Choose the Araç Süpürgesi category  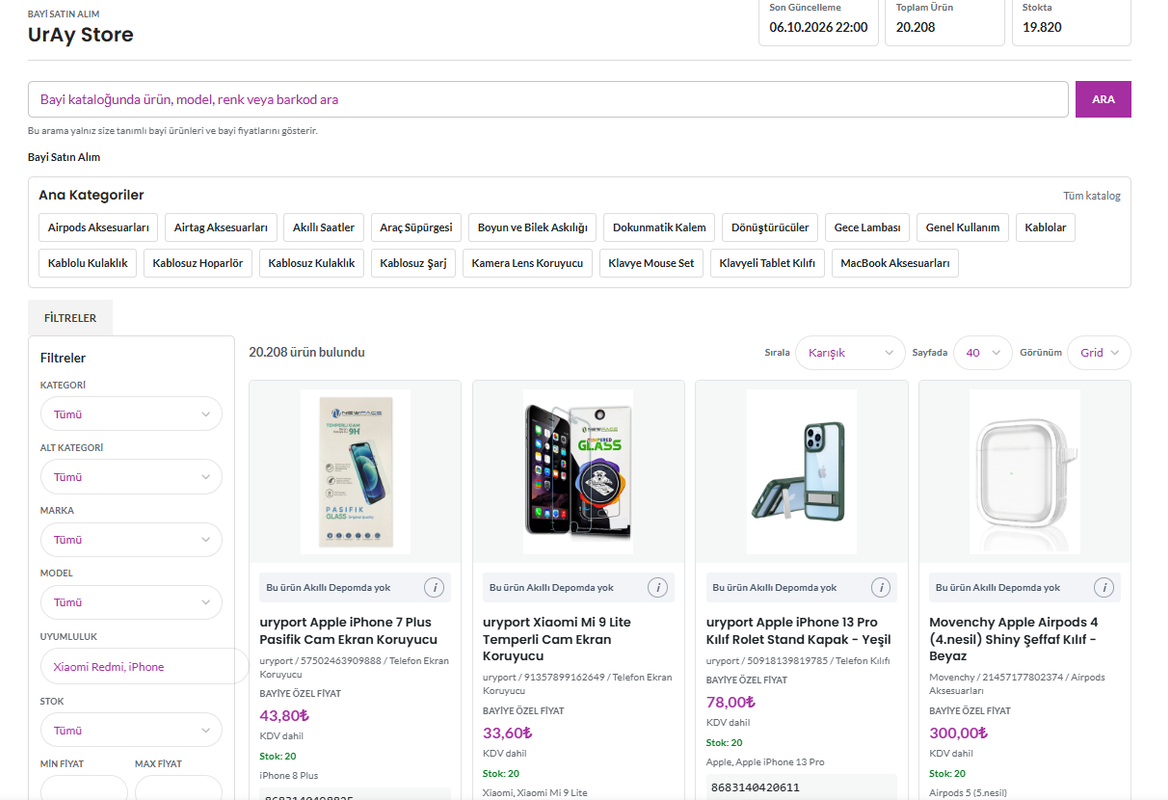416,227
